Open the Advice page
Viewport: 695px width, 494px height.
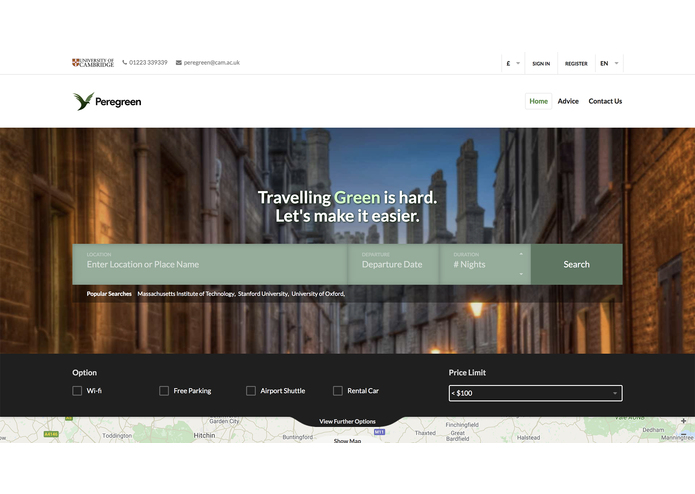click(x=568, y=101)
